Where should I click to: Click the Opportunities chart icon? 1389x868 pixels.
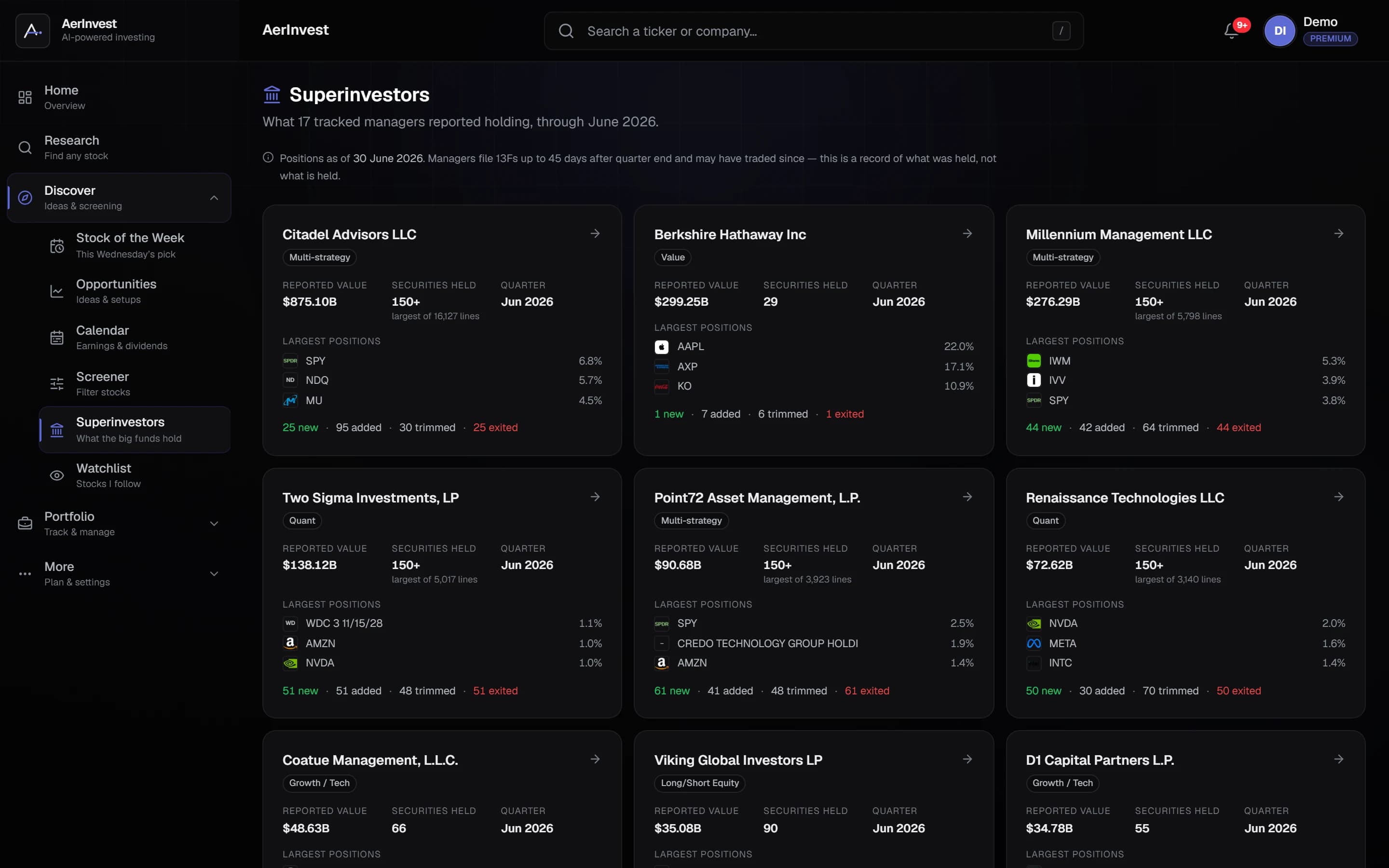(x=57, y=292)
